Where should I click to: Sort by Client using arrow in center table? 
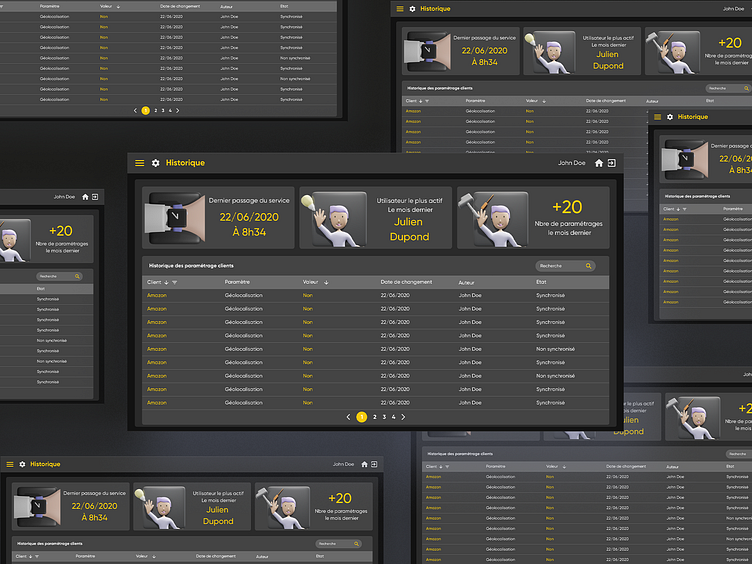[x=166, y=283]
